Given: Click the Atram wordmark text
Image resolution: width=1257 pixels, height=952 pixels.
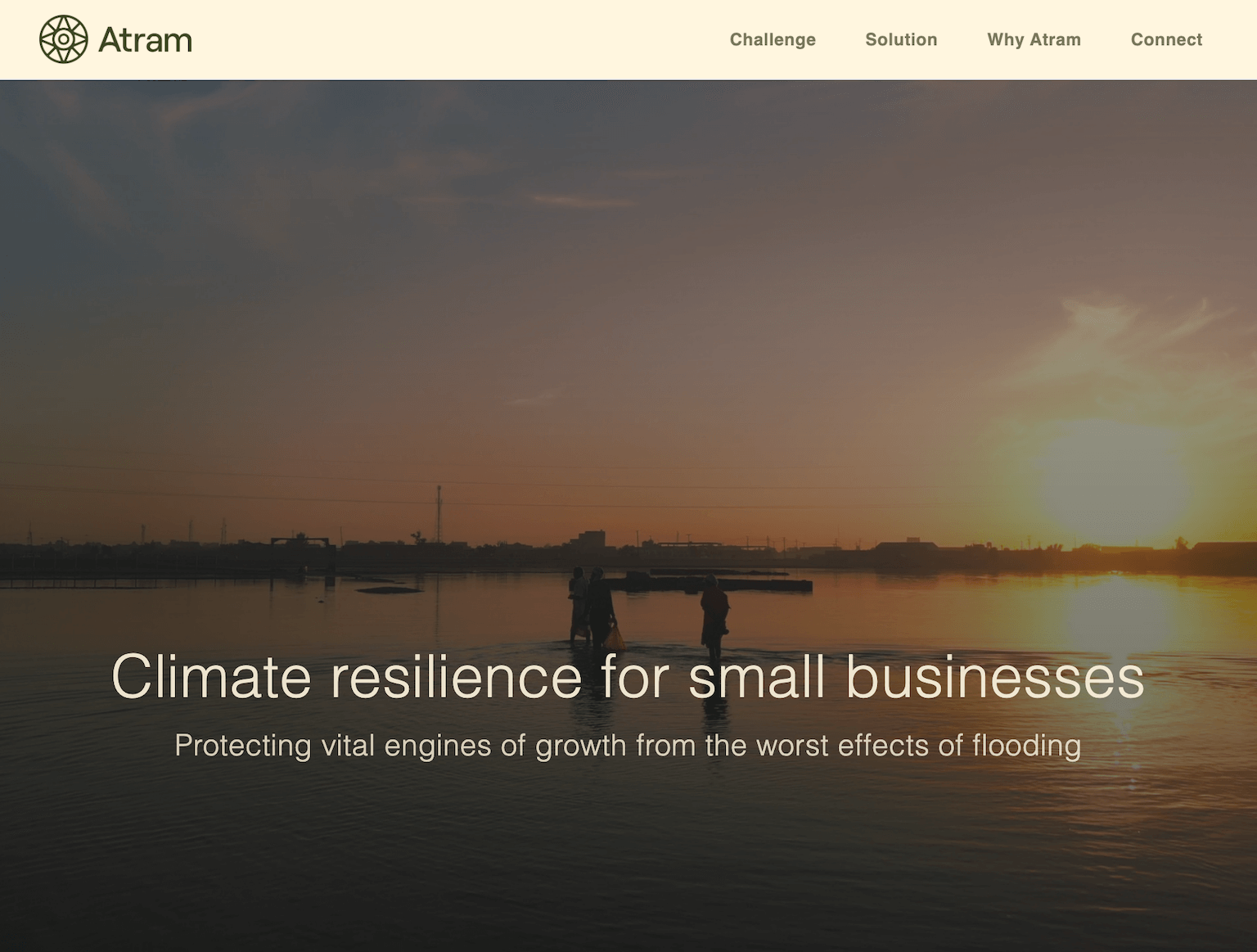Looking at the screenshot, I should (145, 40).
